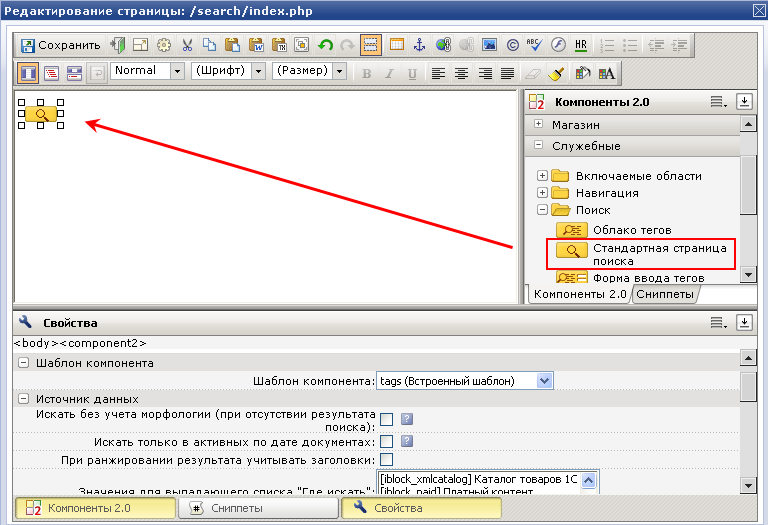Expand the Магазин section
This screenshot has width=768, height=525.
539,124
